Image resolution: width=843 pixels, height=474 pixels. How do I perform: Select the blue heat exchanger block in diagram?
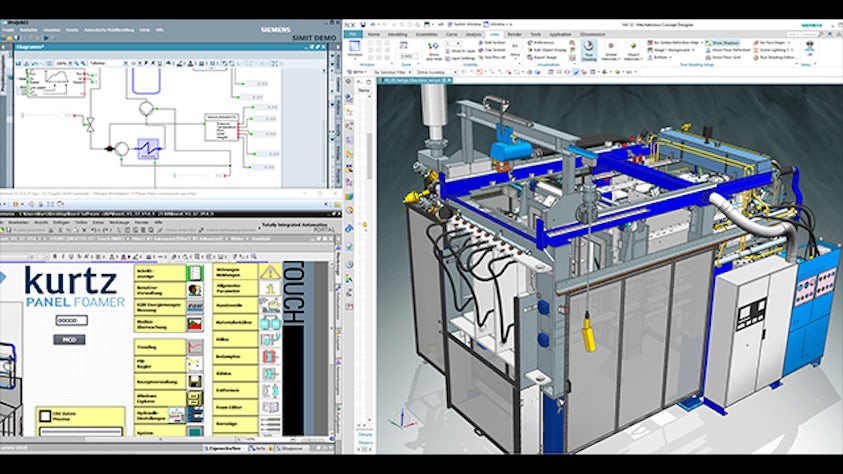pyautogui.click(x=148, y=149)
